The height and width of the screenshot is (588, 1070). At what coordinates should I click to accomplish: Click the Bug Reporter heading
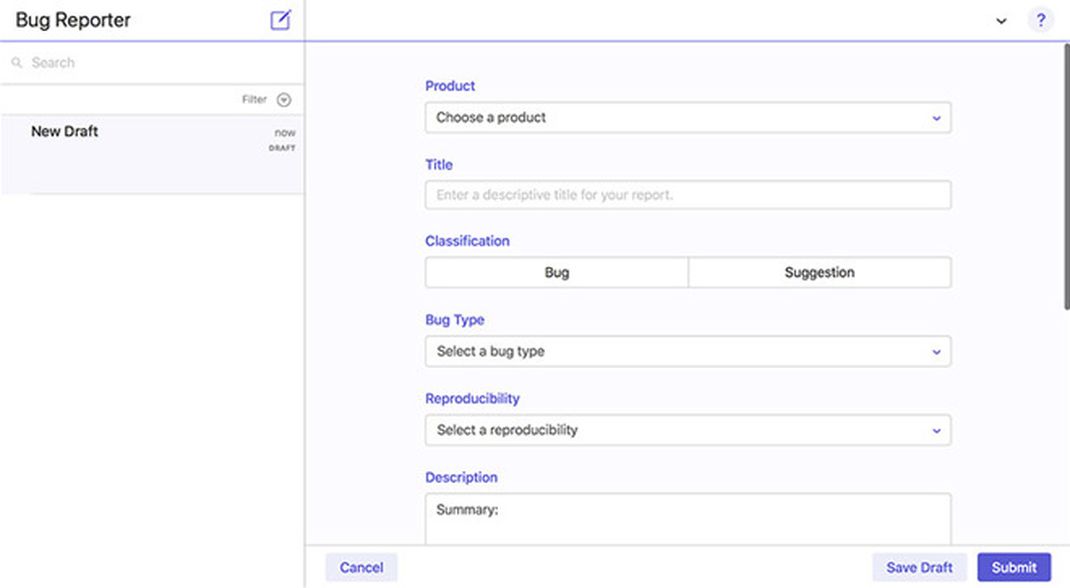[73, 20]
